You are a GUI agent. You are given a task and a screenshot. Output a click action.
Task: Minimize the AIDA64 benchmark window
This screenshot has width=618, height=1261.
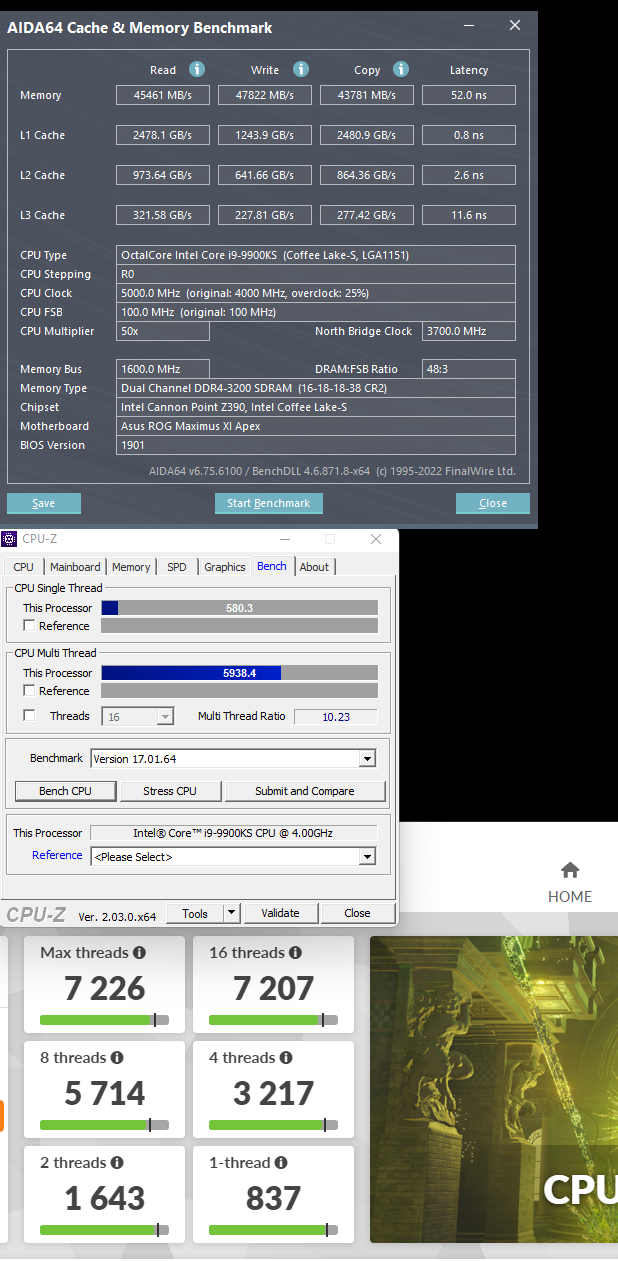tap(468, 26)
